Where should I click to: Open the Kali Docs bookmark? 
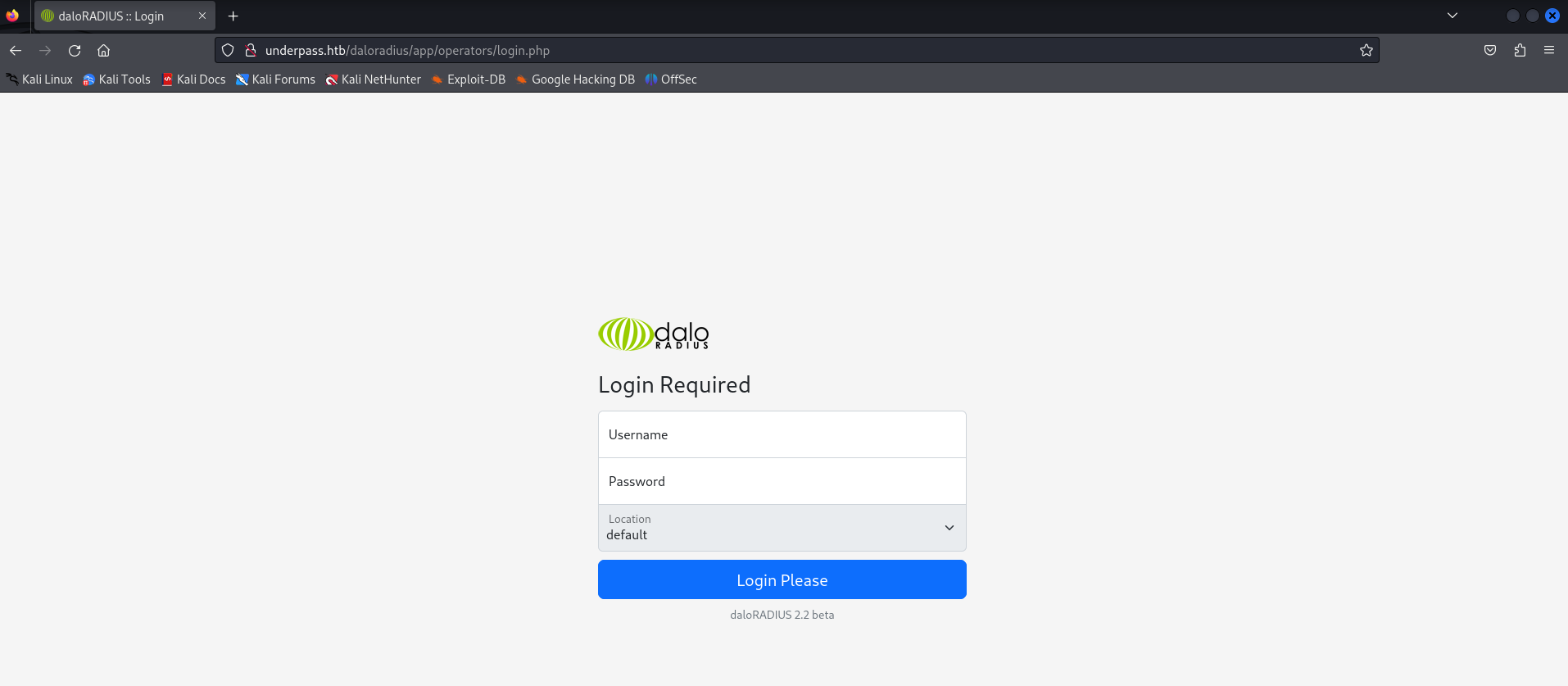[193, 80]
